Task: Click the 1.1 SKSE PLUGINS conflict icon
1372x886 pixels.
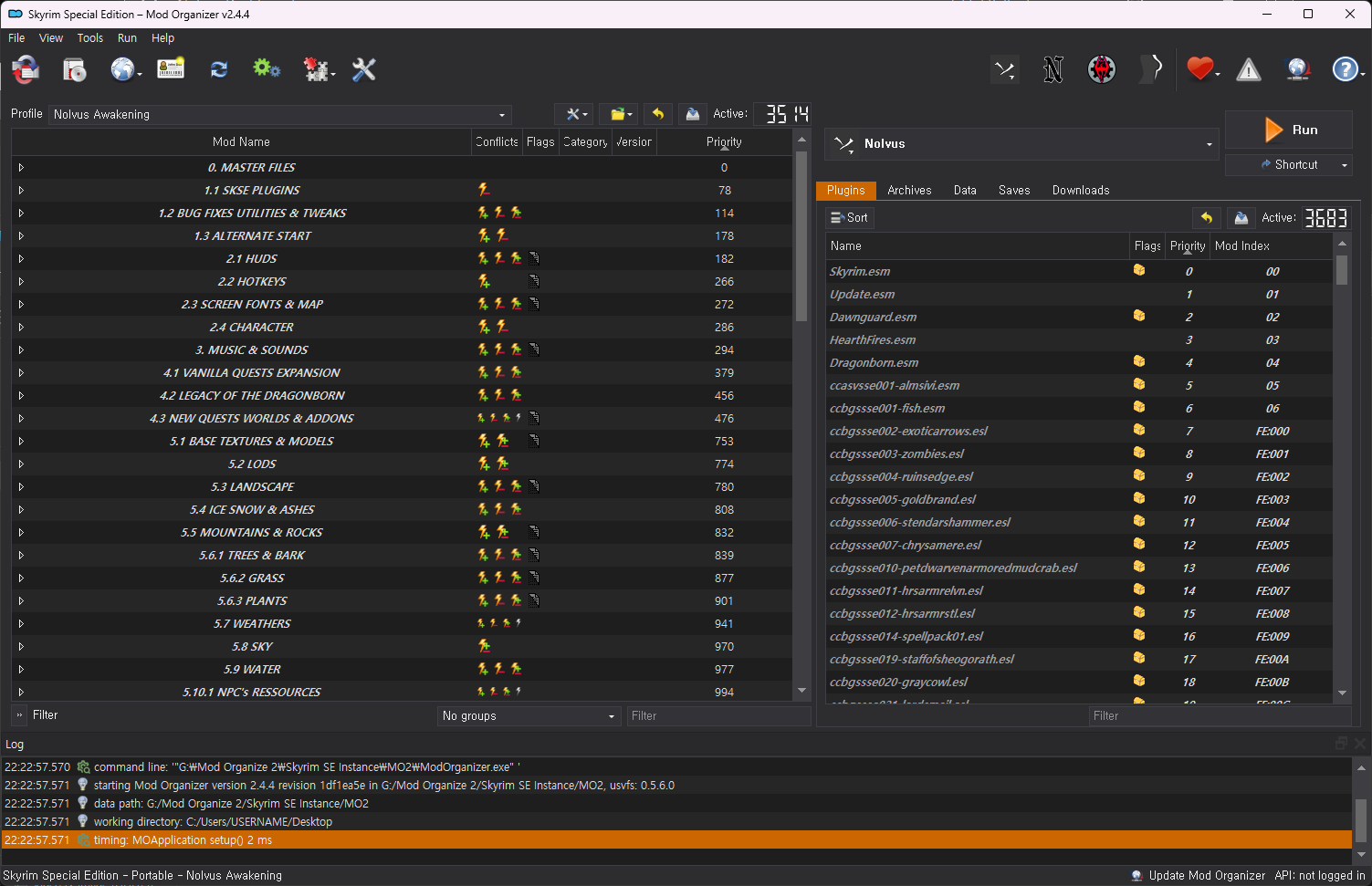Action: [484, 190]
